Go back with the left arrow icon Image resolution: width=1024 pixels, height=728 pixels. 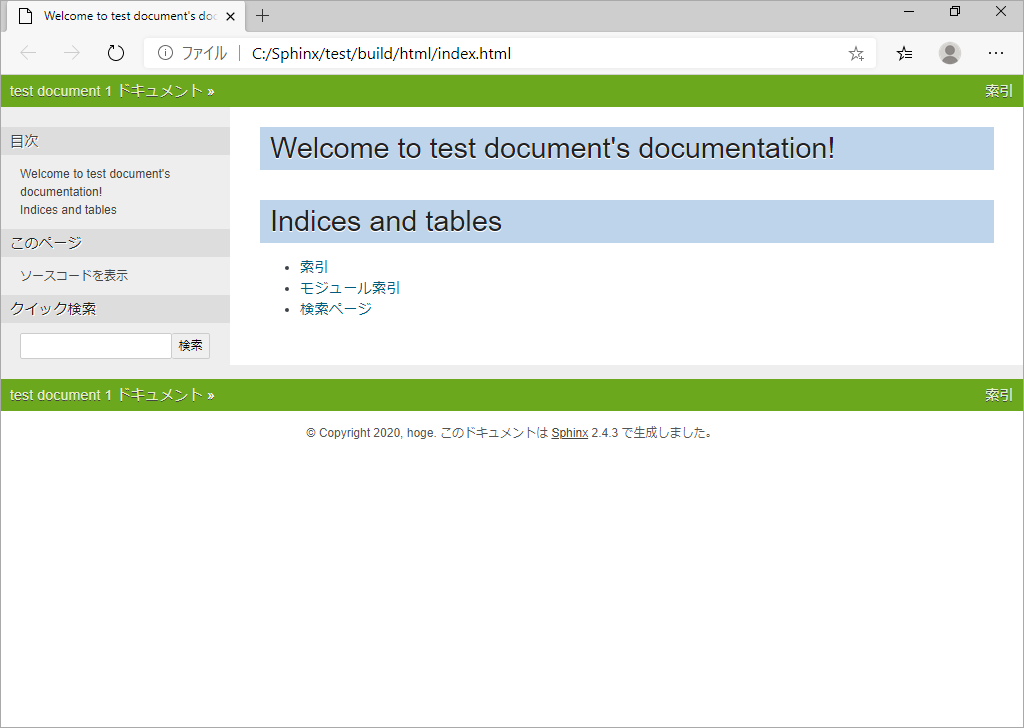click(x=28, y=53)
